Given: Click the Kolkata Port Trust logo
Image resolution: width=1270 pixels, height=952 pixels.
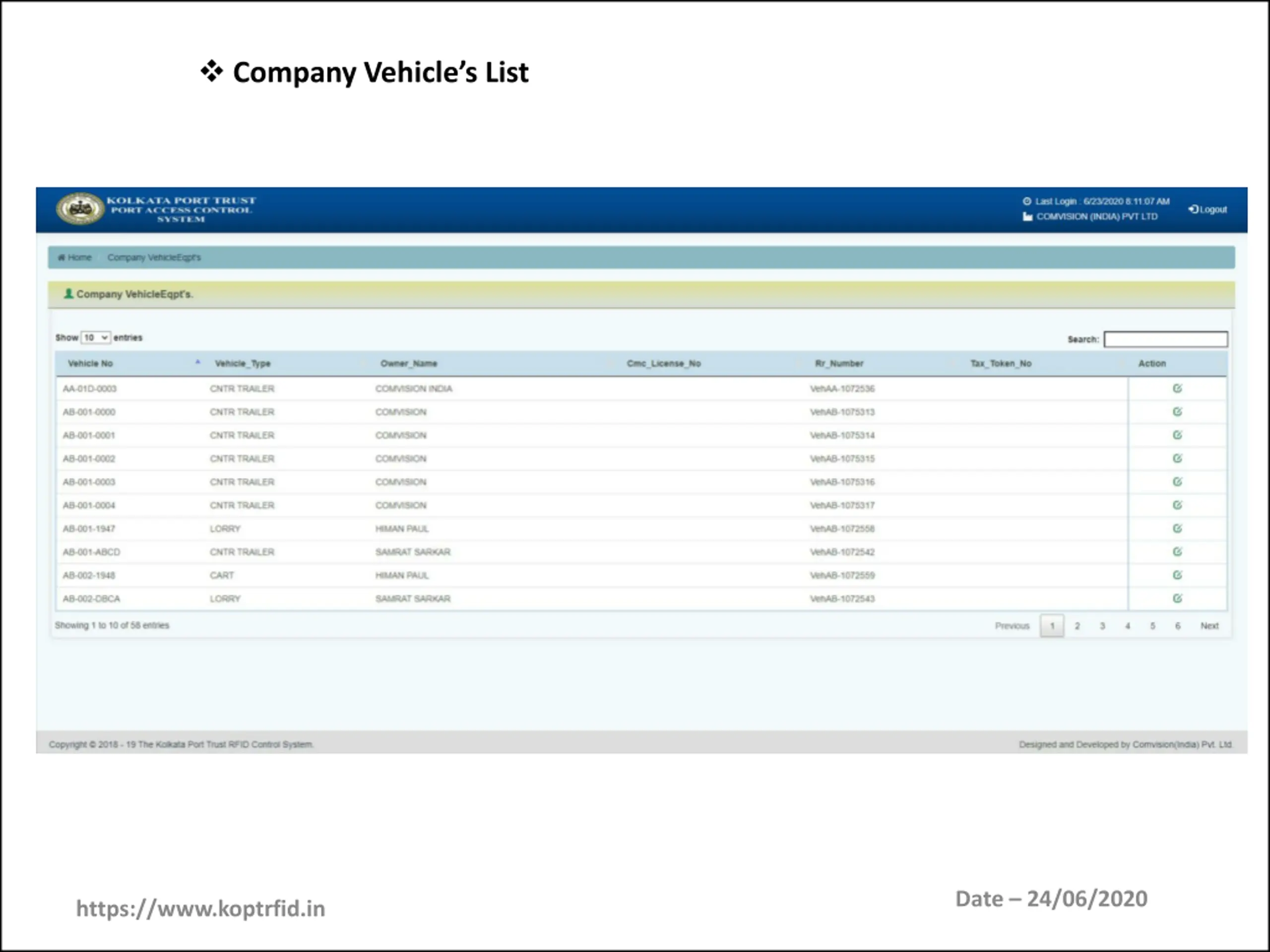Looking at the screenshot, I should [x=80, y=209].
